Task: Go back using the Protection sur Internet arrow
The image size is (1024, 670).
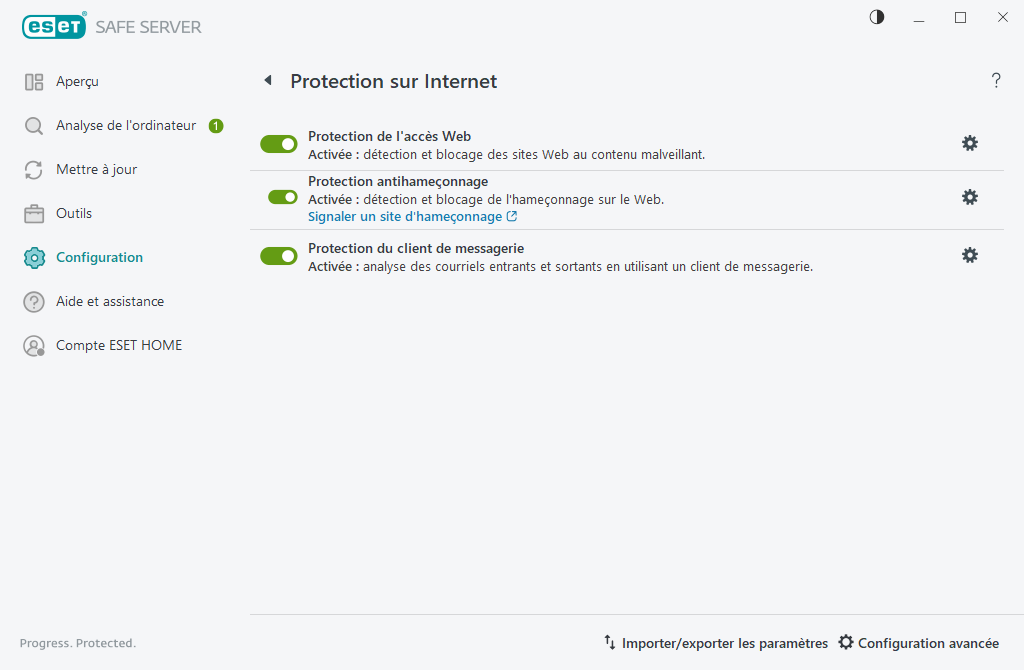Action: click(x=267, y=80)
